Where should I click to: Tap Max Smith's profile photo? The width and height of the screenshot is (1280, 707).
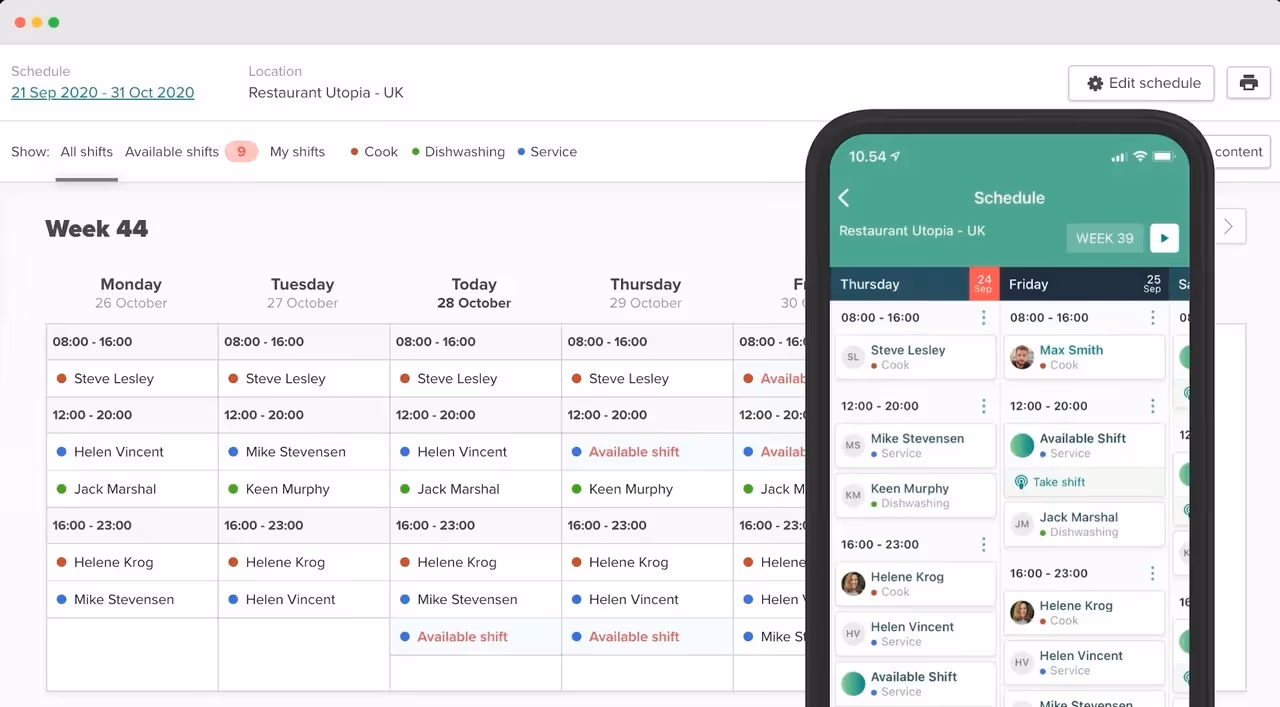[x=1021, y=357]
